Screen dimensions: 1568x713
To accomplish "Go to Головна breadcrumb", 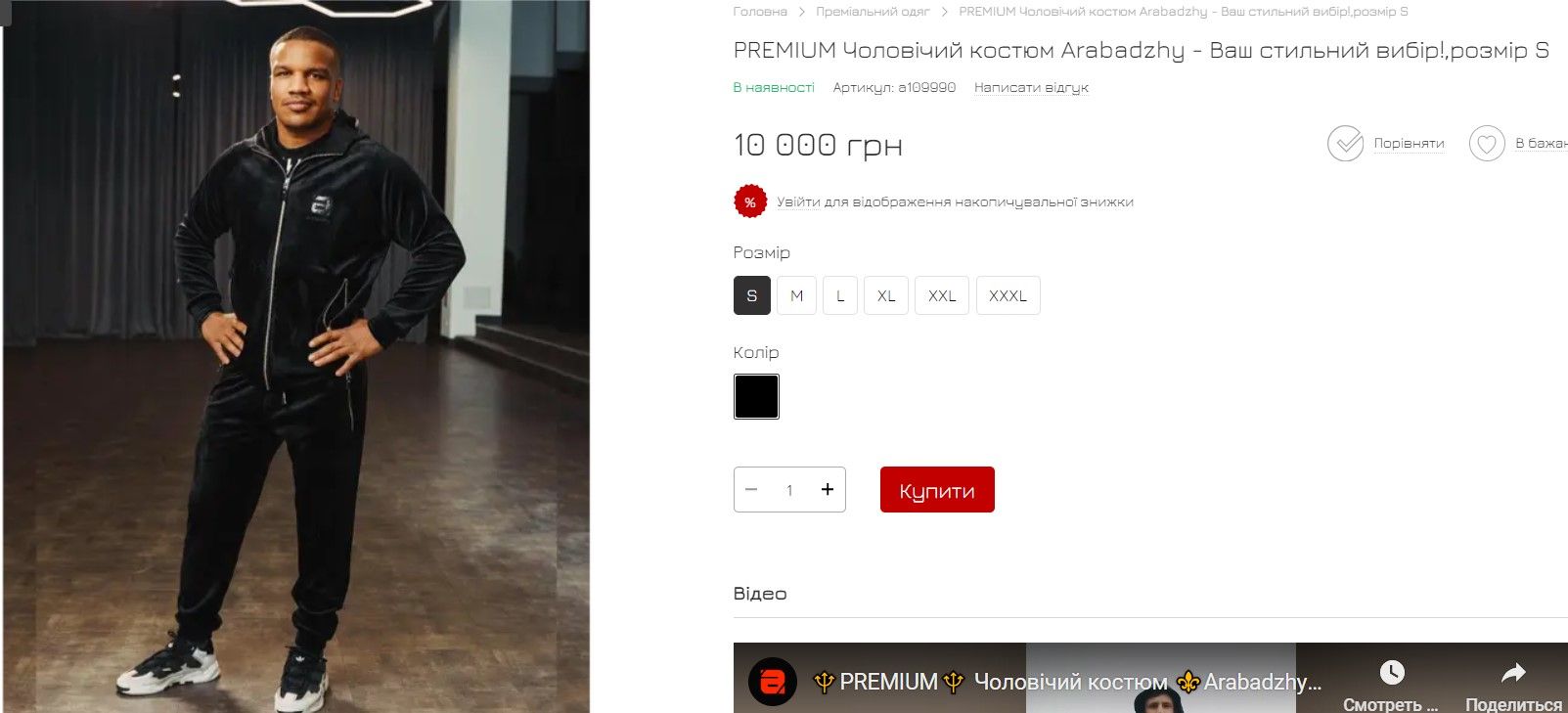I will click(760, 12).
